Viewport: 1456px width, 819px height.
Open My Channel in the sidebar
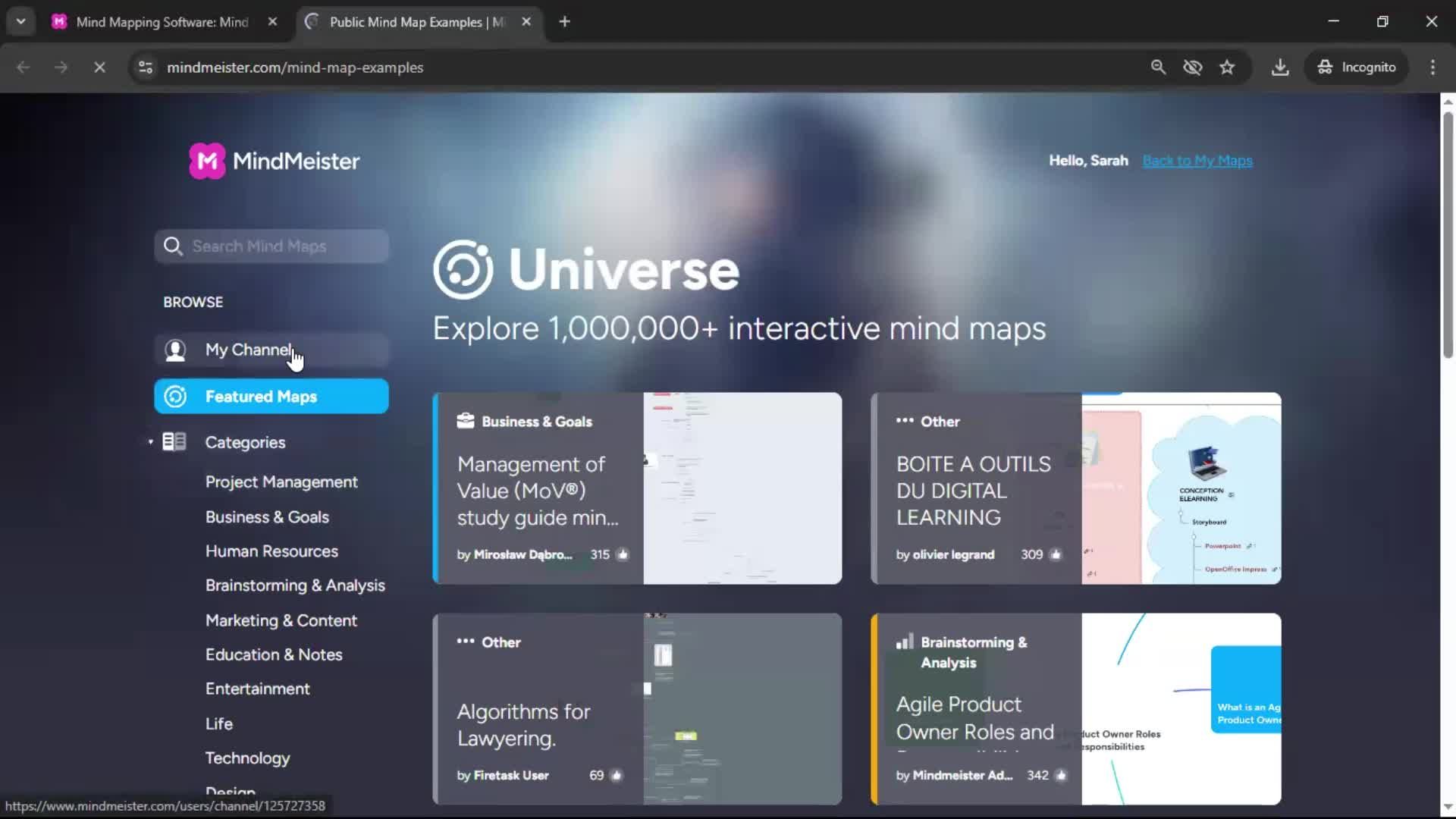click(271, 350)
